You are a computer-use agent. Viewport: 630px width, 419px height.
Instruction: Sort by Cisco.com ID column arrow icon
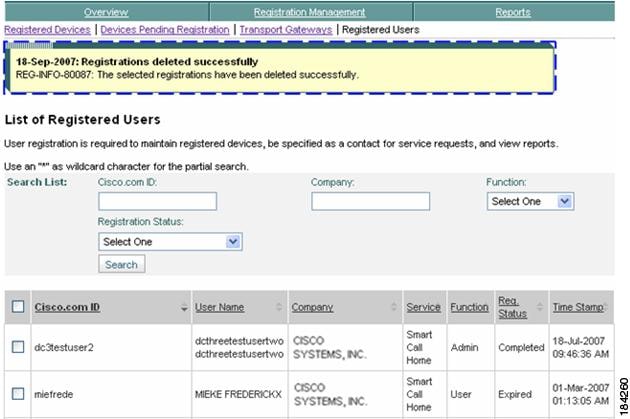[184, 308]
